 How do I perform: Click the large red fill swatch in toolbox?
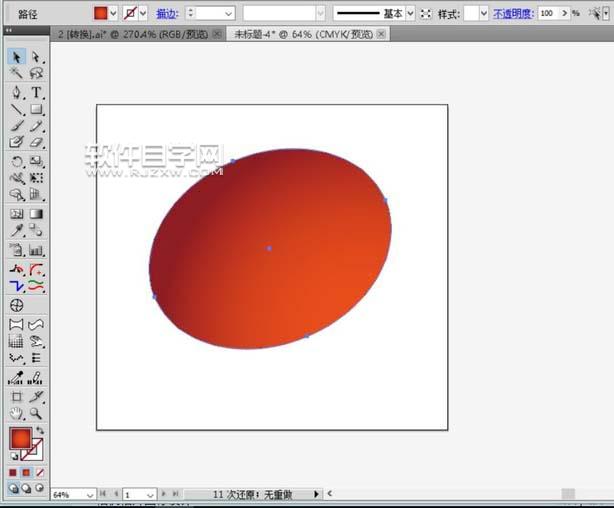[20, 438]
